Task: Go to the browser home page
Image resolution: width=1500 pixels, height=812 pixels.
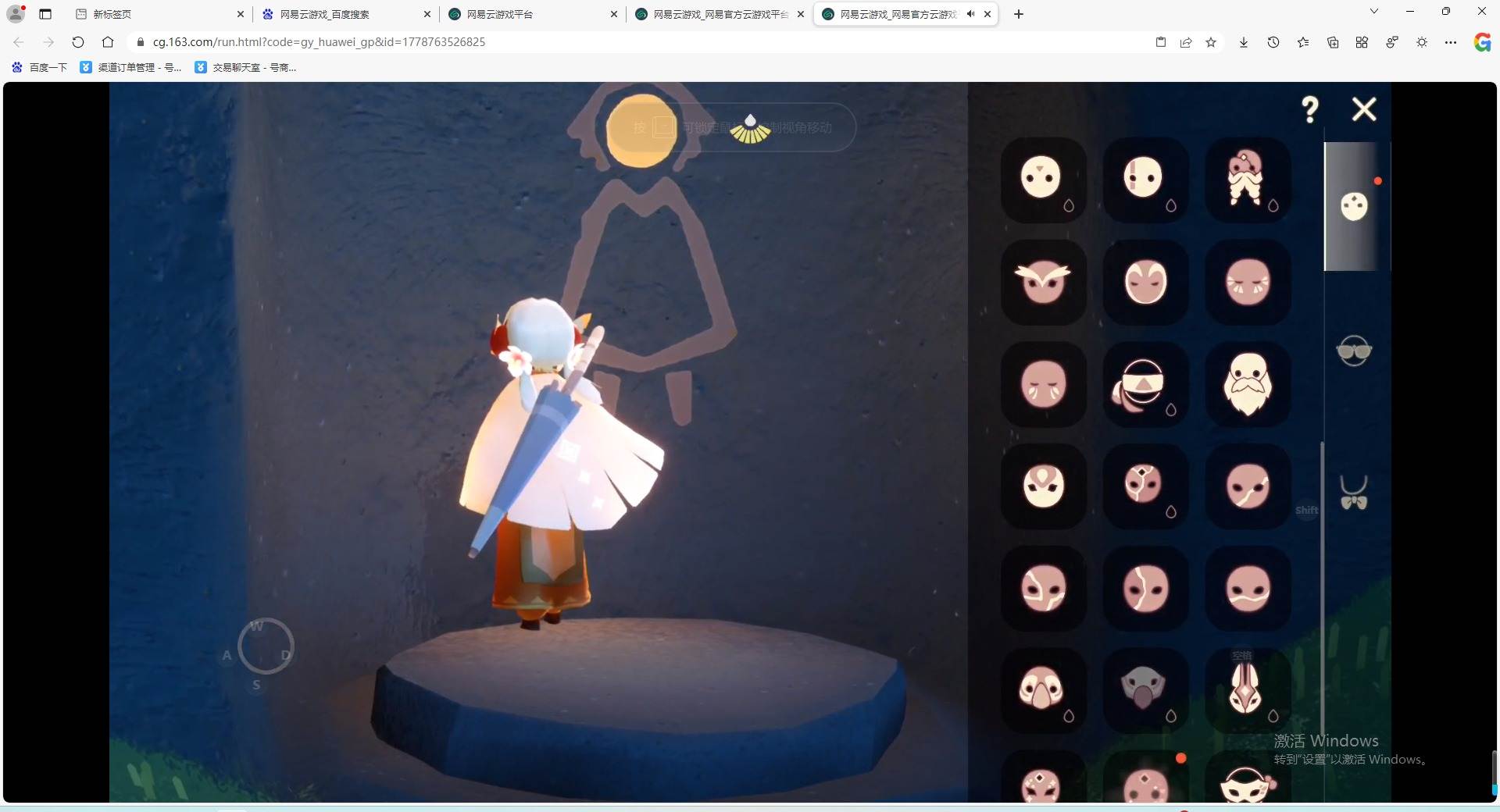Action: (x=108, y=42)
